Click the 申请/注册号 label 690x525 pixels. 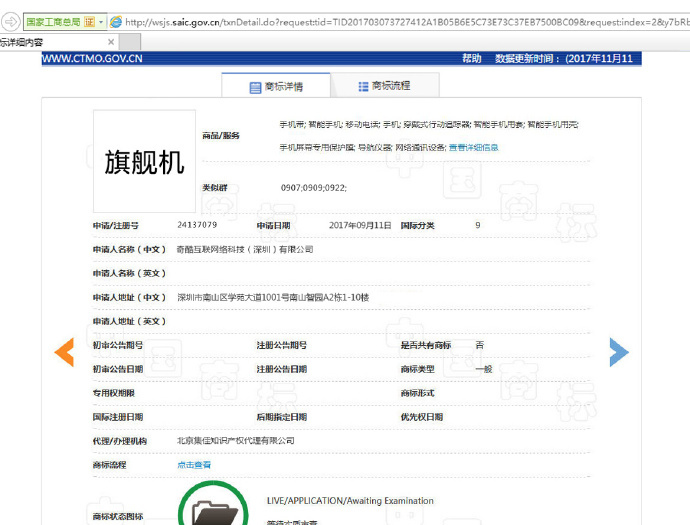116,226
